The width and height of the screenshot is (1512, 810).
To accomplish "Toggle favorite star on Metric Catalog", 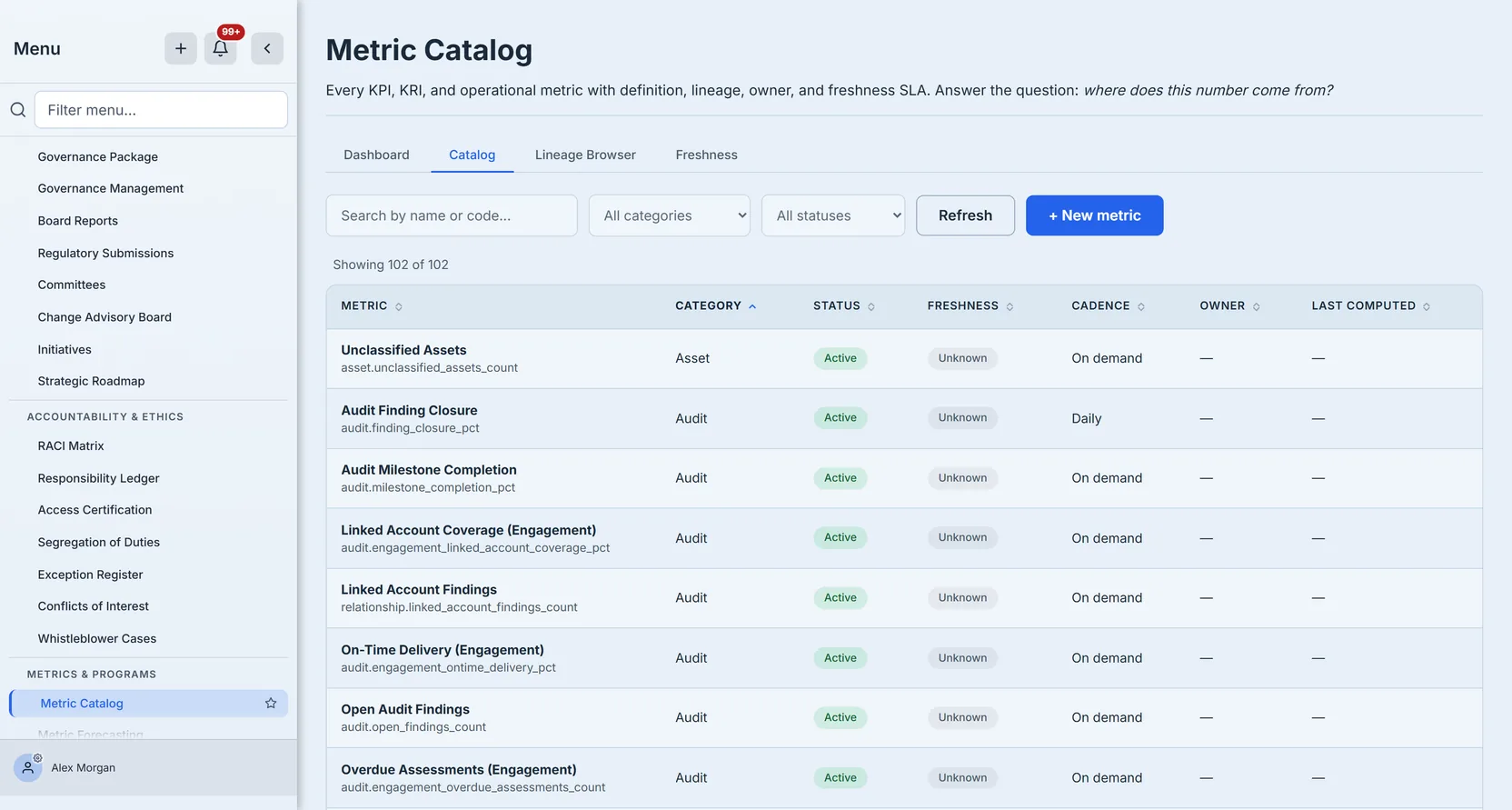I will 271,704.
